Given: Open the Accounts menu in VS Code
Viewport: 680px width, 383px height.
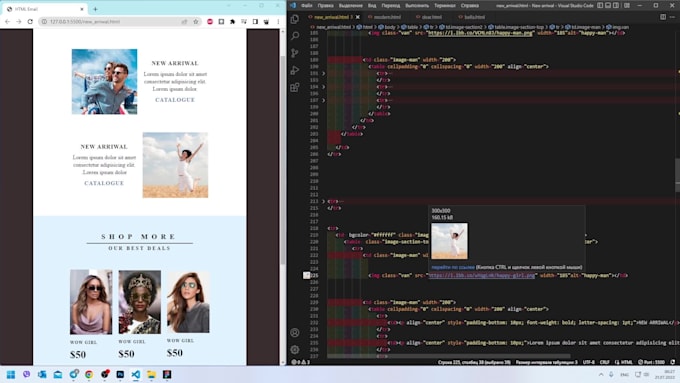Looking at the screenshot, I should coord(295,333).
